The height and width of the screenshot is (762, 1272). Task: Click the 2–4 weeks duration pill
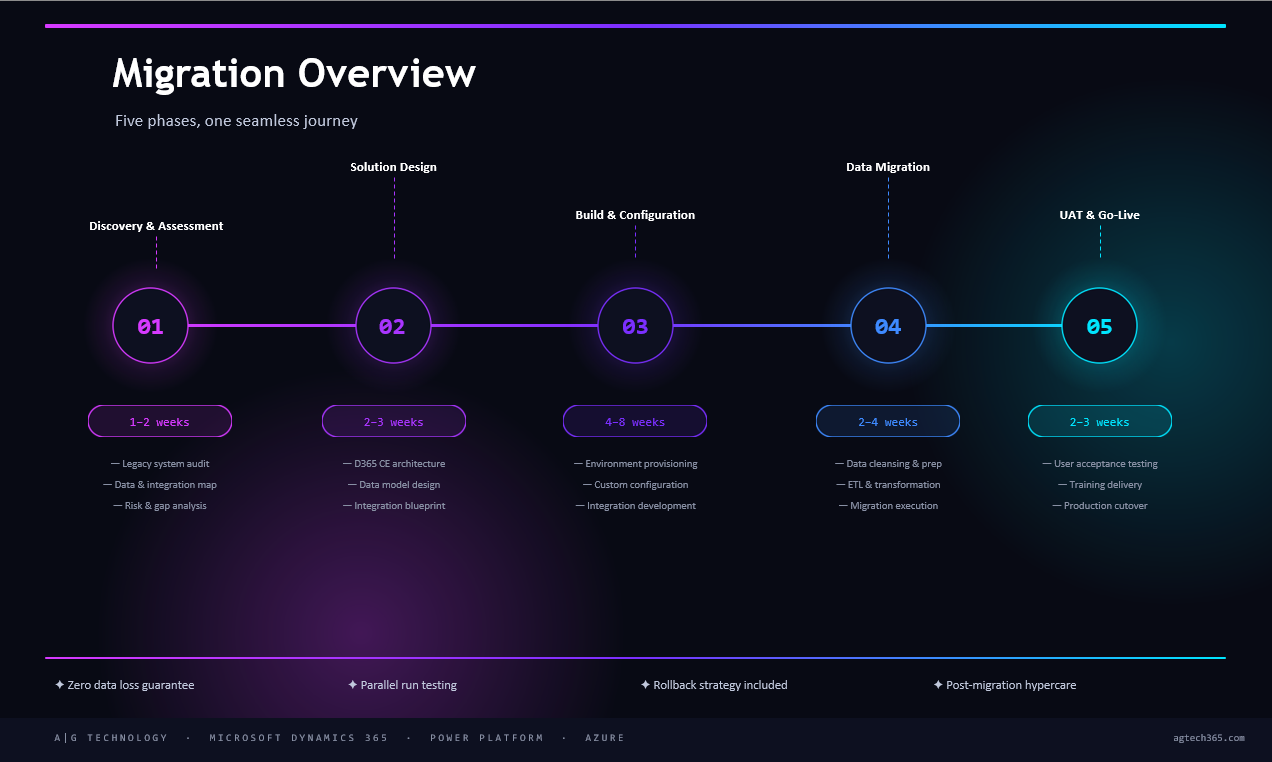(x=888, y=422)
